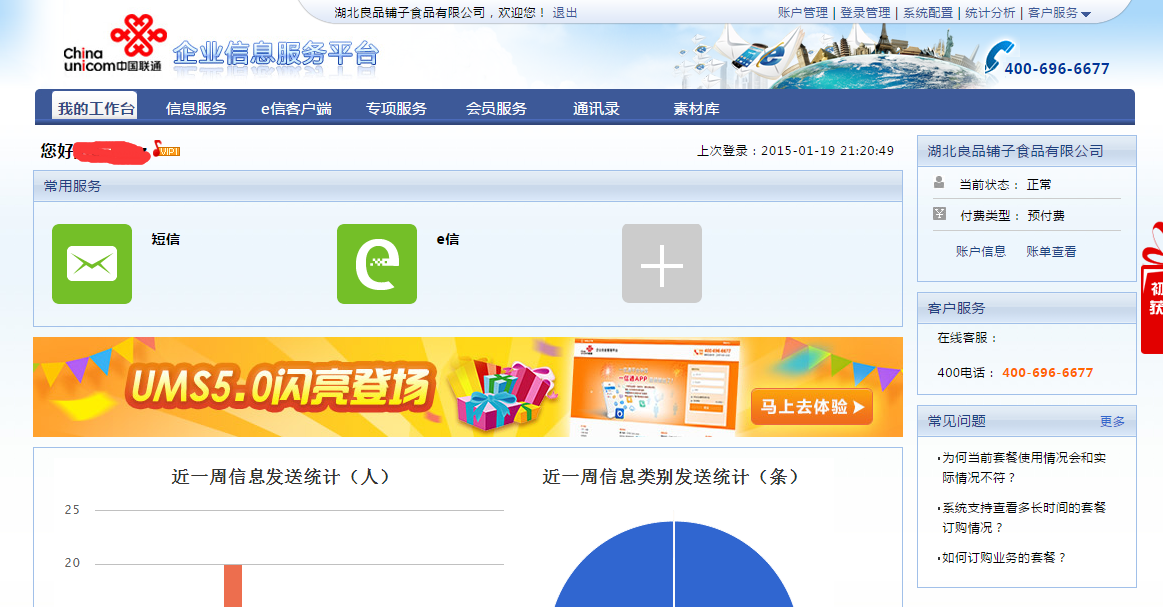Click the orange 400-696-6677 number in 客户服务

pos(1047,373)
